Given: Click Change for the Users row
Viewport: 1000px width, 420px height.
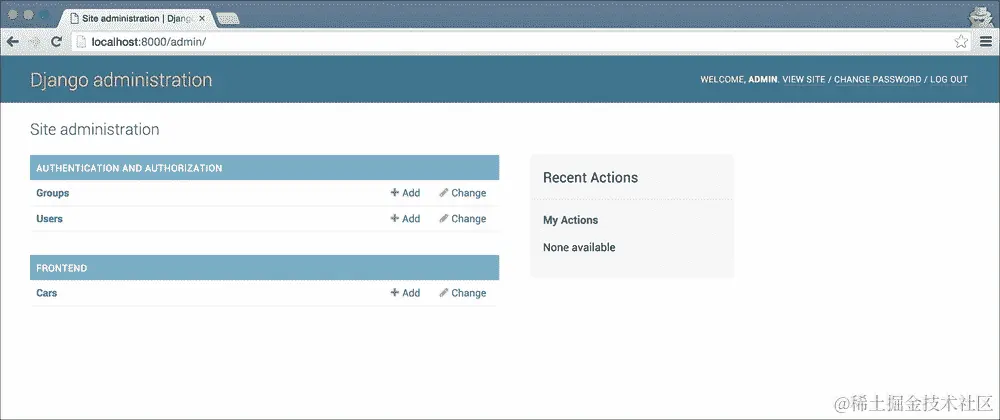Looking at the screenshot, I should (x=462, y=219).
